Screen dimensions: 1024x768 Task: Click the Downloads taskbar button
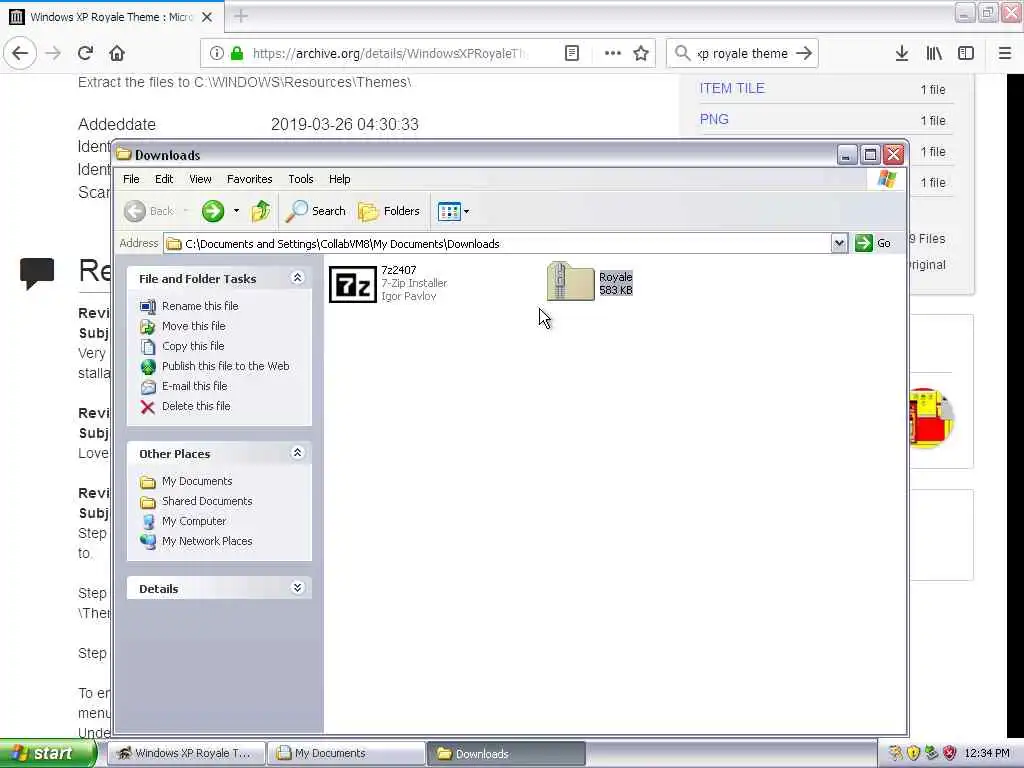coord(506,754)
